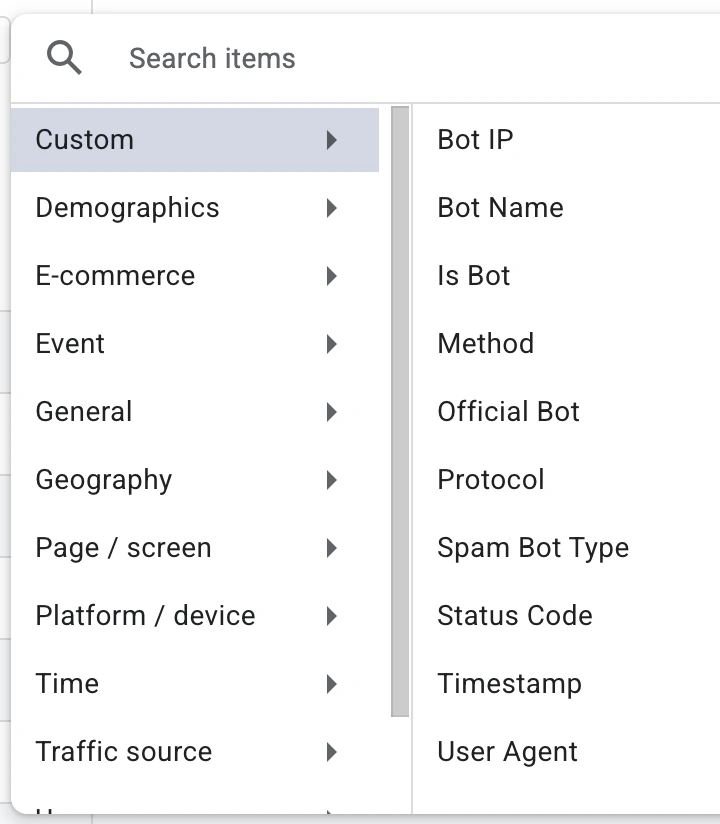The image size is (720, 824).
Task: Expand arrow next to E-commerce
Action: [332, 276]
